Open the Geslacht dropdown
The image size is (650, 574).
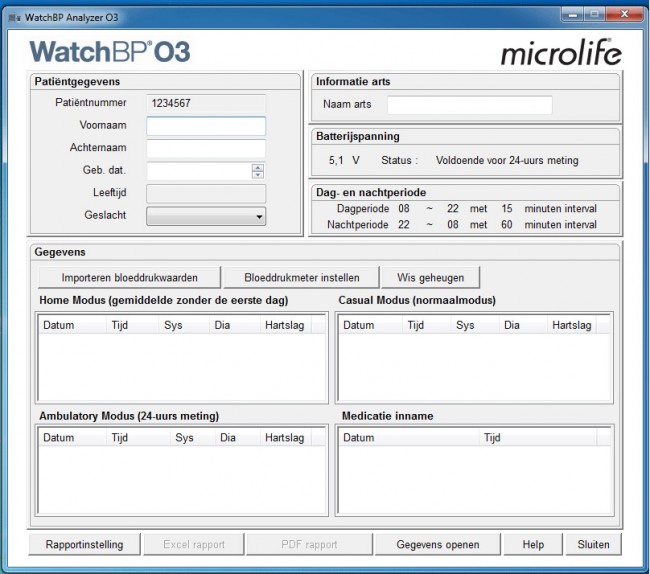(x=206, y=216)
